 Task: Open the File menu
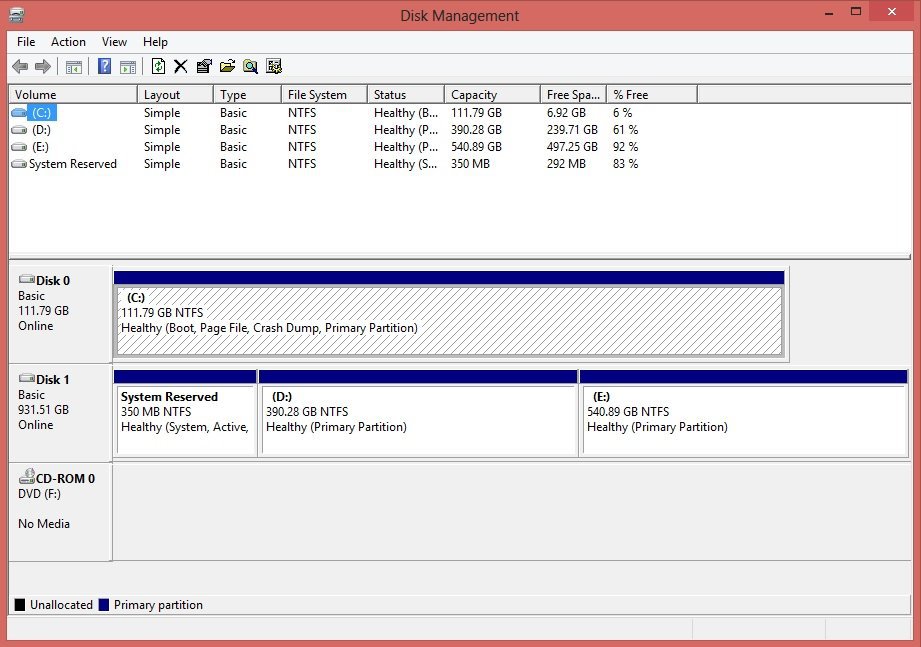point(25,42)
